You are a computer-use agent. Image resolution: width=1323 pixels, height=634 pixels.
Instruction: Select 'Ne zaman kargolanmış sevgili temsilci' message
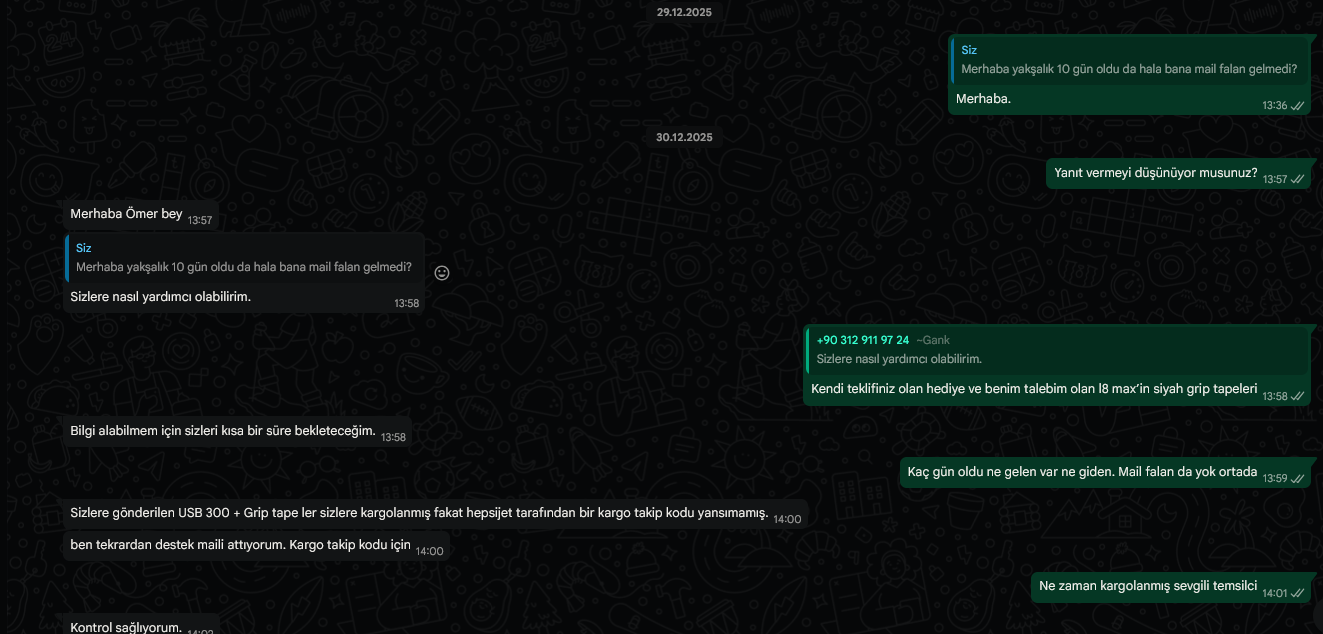click(1171, 587)
